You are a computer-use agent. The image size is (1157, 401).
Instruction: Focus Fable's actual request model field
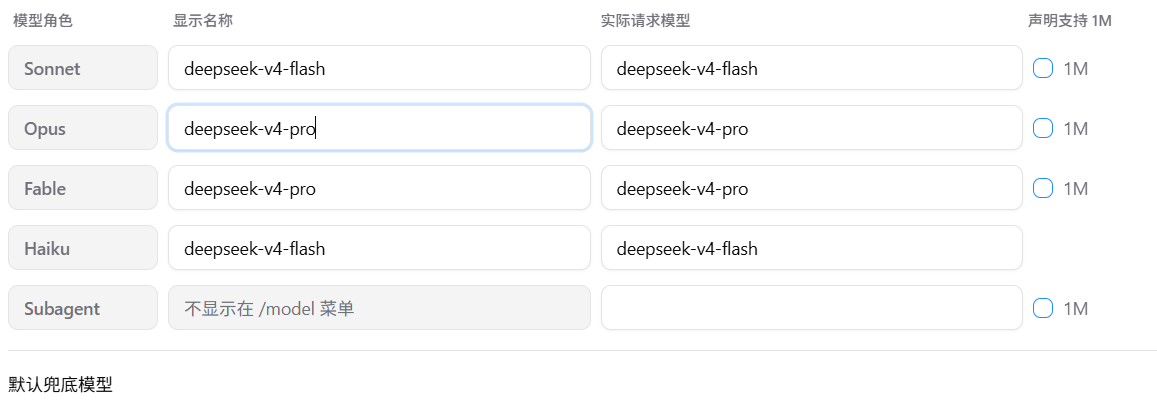(x=812, y=188)
